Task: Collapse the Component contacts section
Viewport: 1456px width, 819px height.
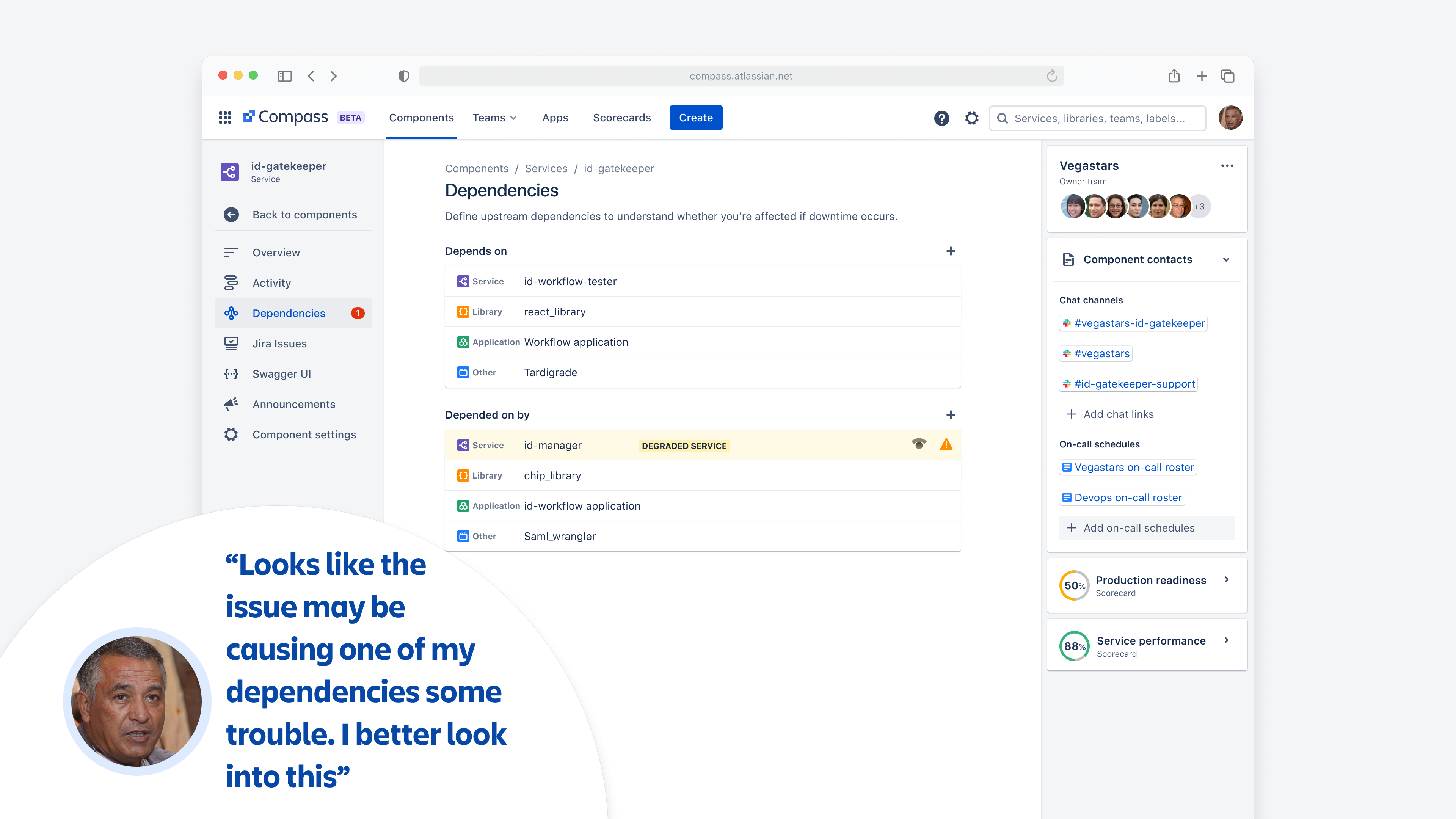Action: click(x=1226, y=259)
